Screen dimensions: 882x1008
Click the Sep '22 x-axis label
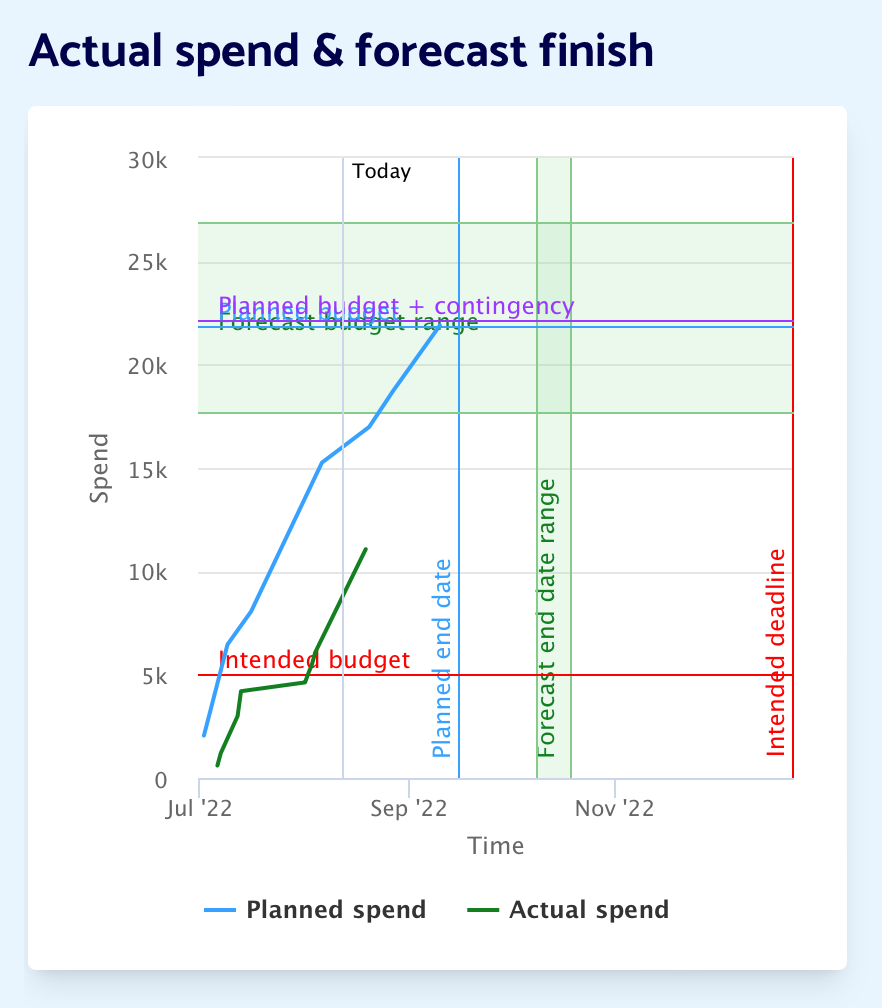coord(409,807)
